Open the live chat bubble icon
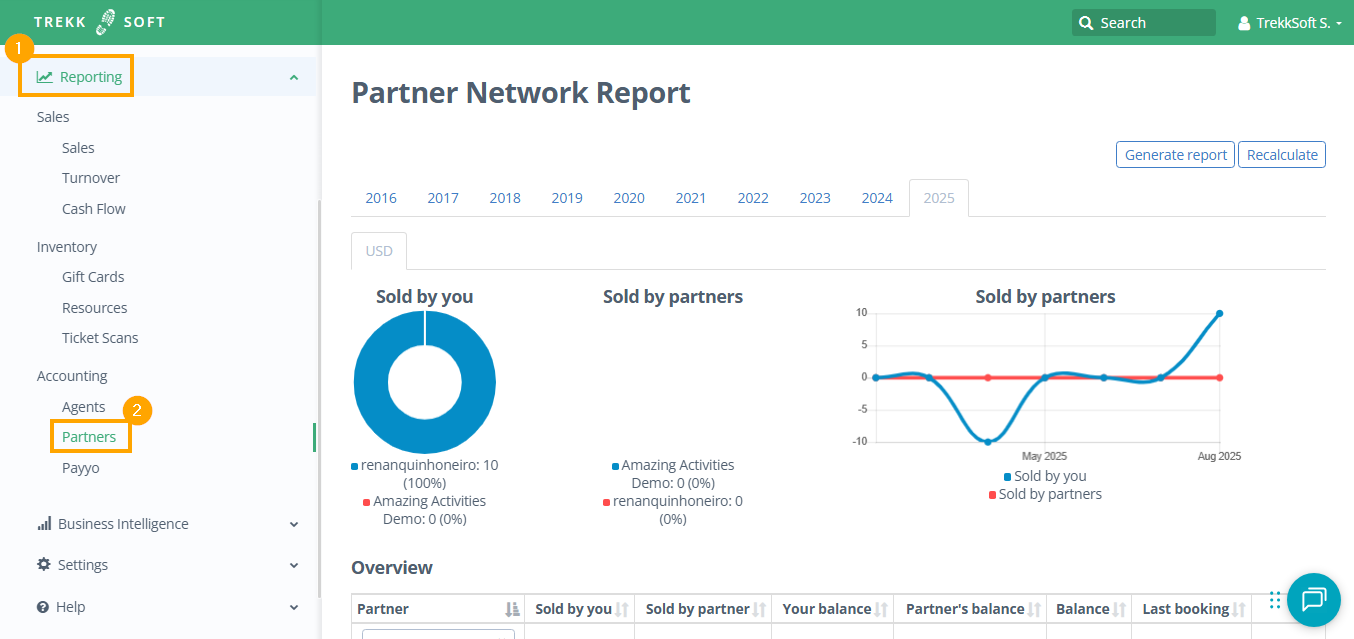This screenshot has height=639, width=1354. (x=1313, y=599)
